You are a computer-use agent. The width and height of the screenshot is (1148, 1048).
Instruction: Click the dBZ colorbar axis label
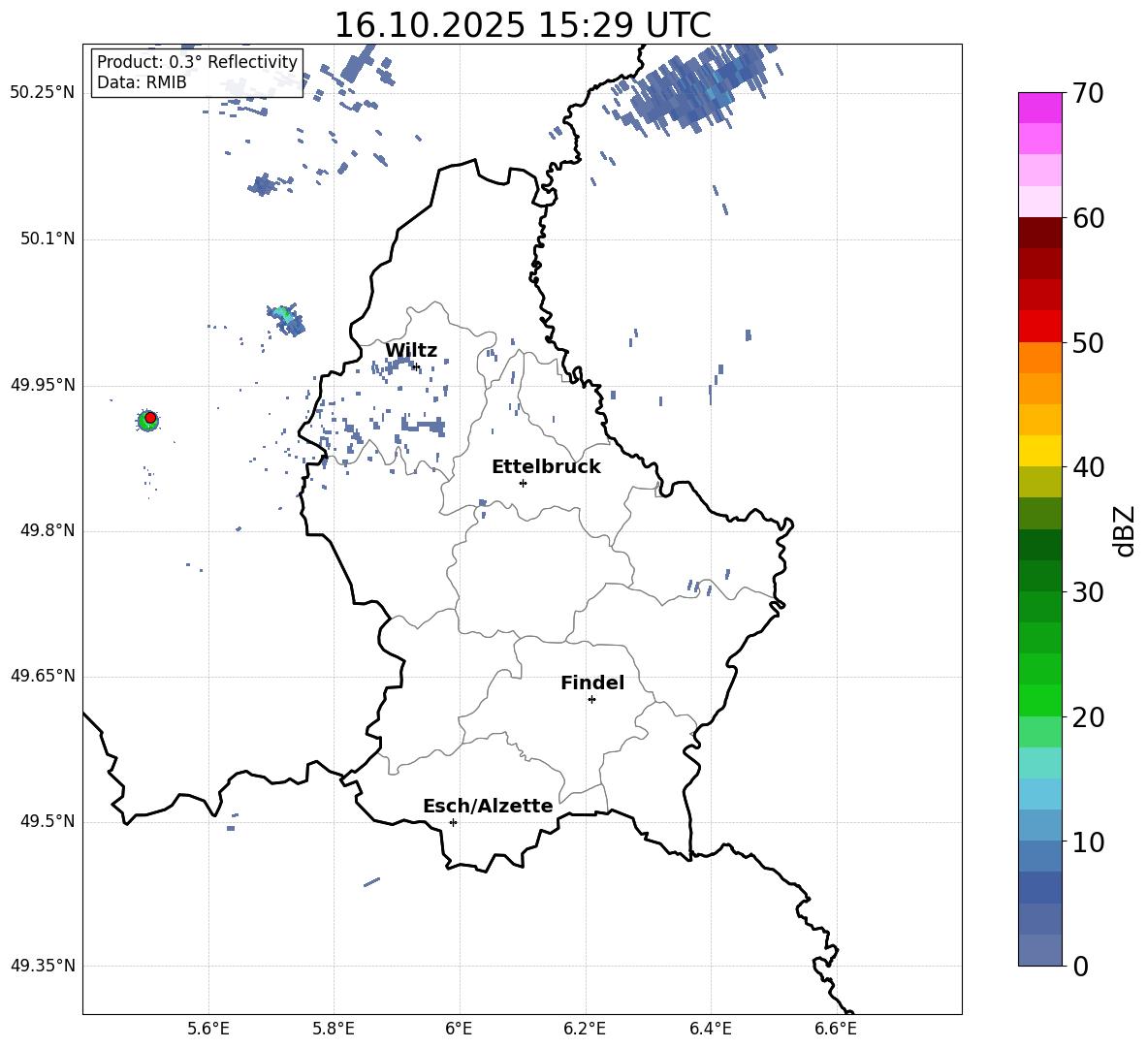1123,530
